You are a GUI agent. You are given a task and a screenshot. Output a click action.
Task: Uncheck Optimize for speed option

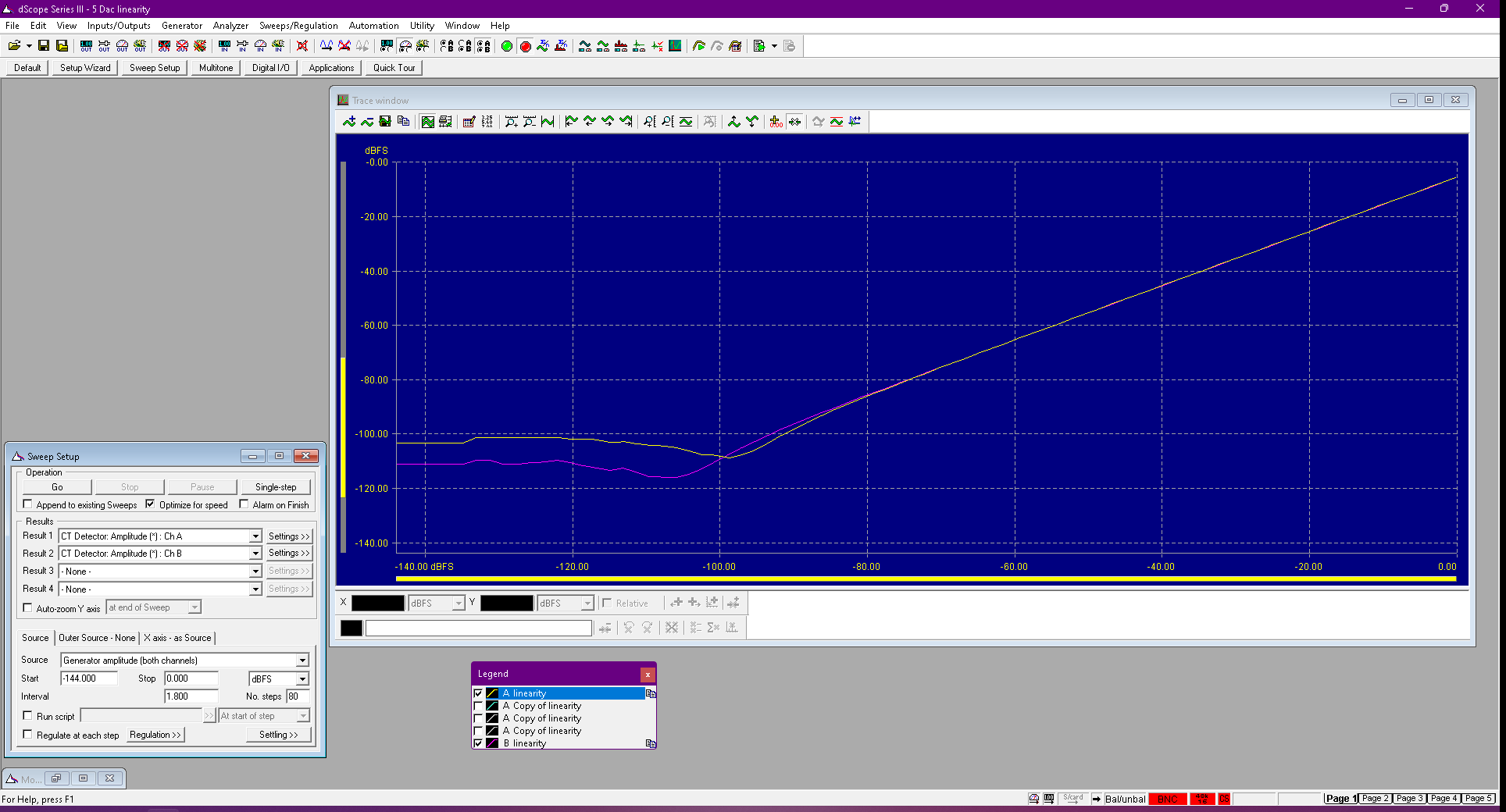pyautogui.click(x=150, y=504)
